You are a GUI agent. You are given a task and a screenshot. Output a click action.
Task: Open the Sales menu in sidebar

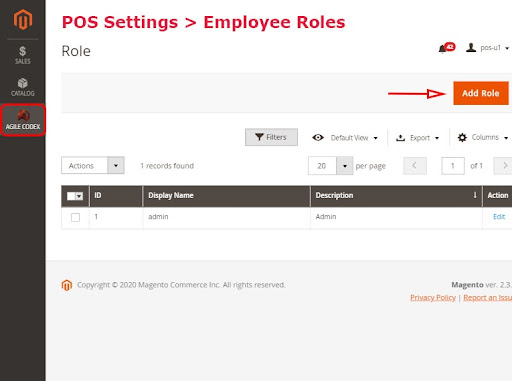tap(23, 55)
